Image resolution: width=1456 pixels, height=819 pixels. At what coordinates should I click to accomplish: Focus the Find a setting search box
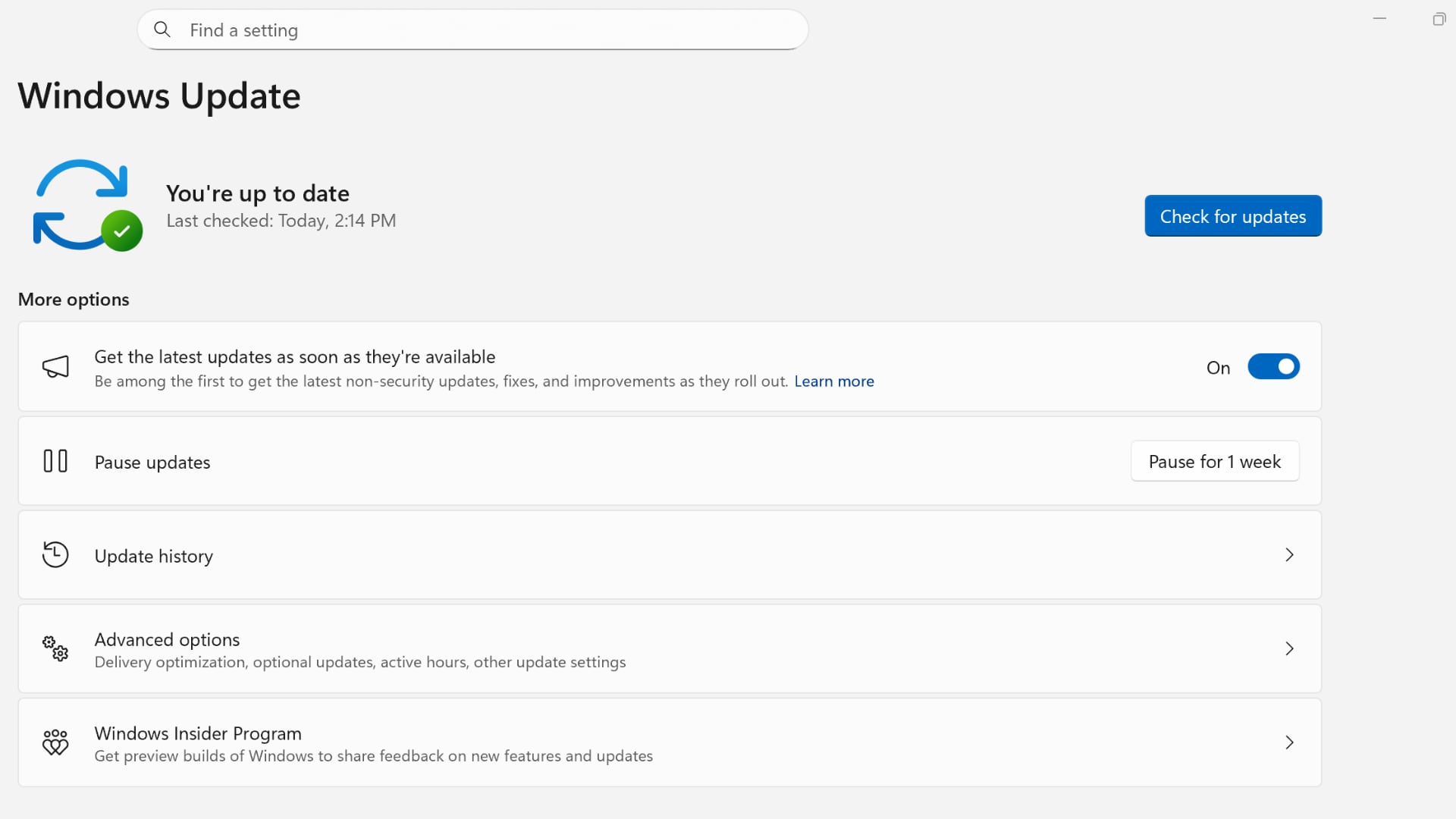(x=472, y=30)
